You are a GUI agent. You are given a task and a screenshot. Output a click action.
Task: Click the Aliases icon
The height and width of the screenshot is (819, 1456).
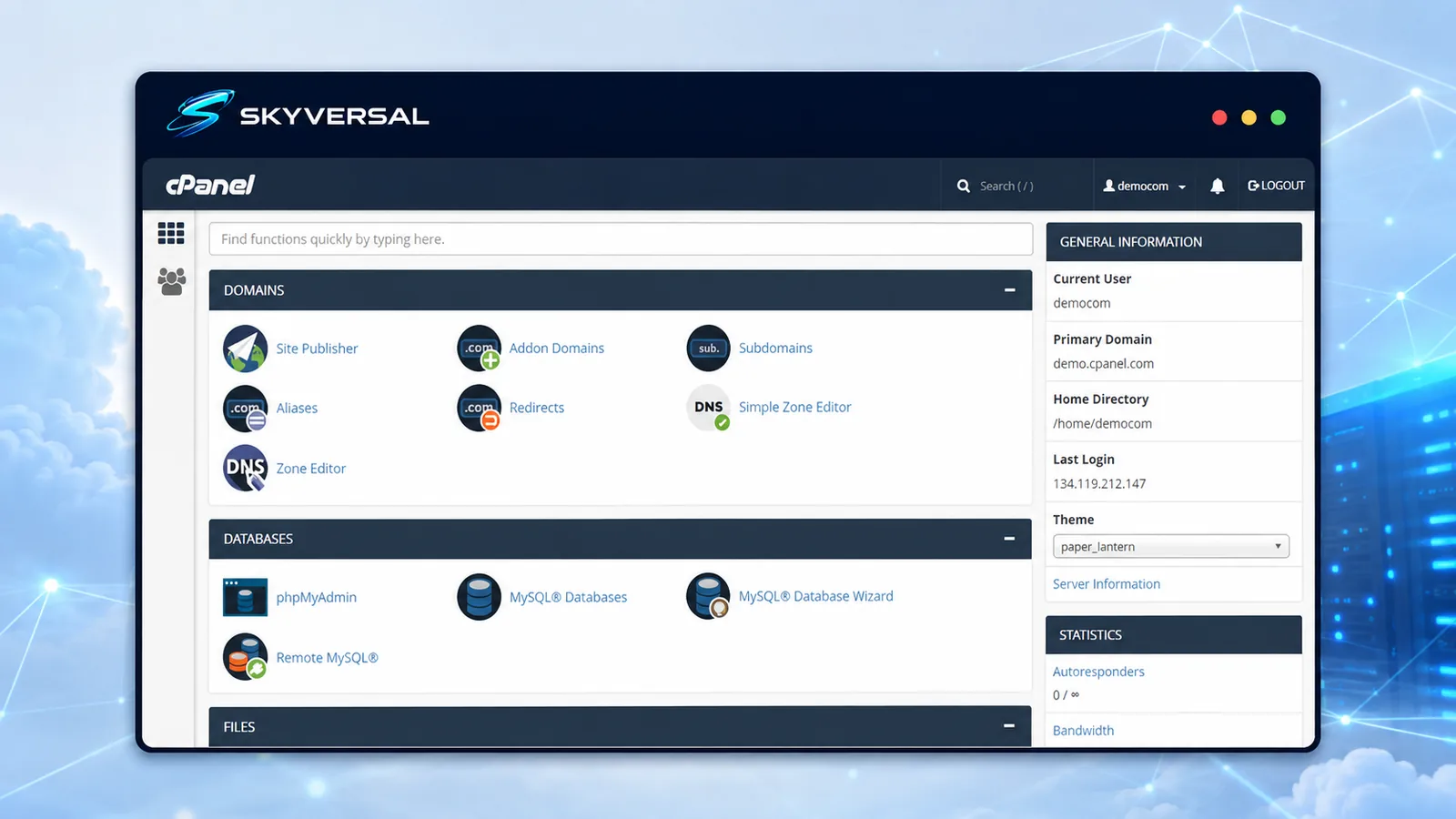click(x=246, y=409)
